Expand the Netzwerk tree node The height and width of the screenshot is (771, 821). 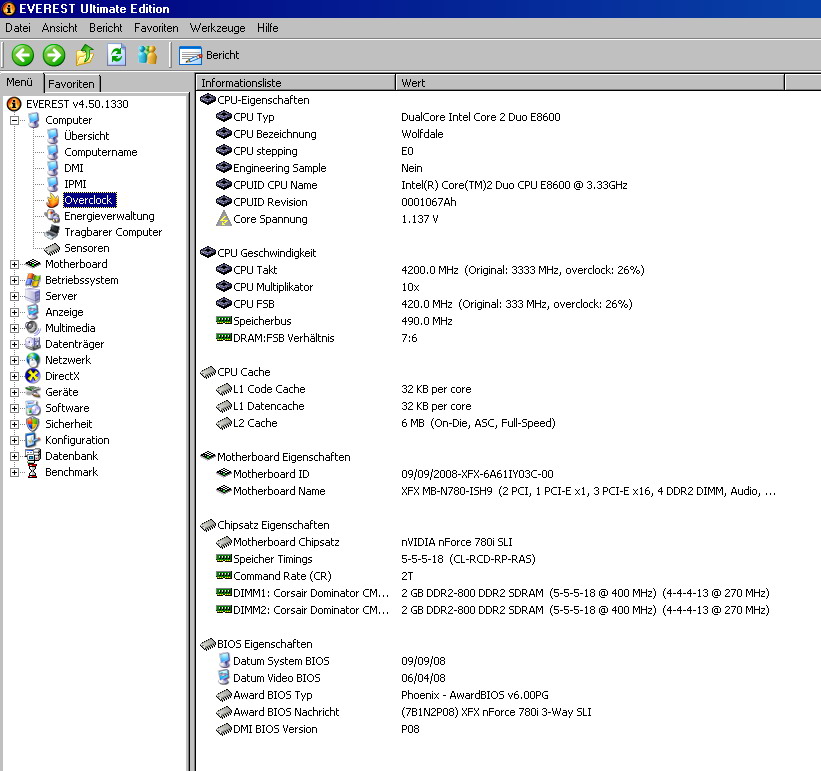14,361
